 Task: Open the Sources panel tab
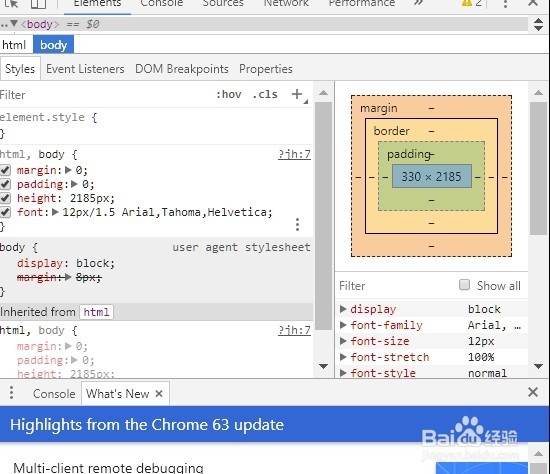(223, 4)
